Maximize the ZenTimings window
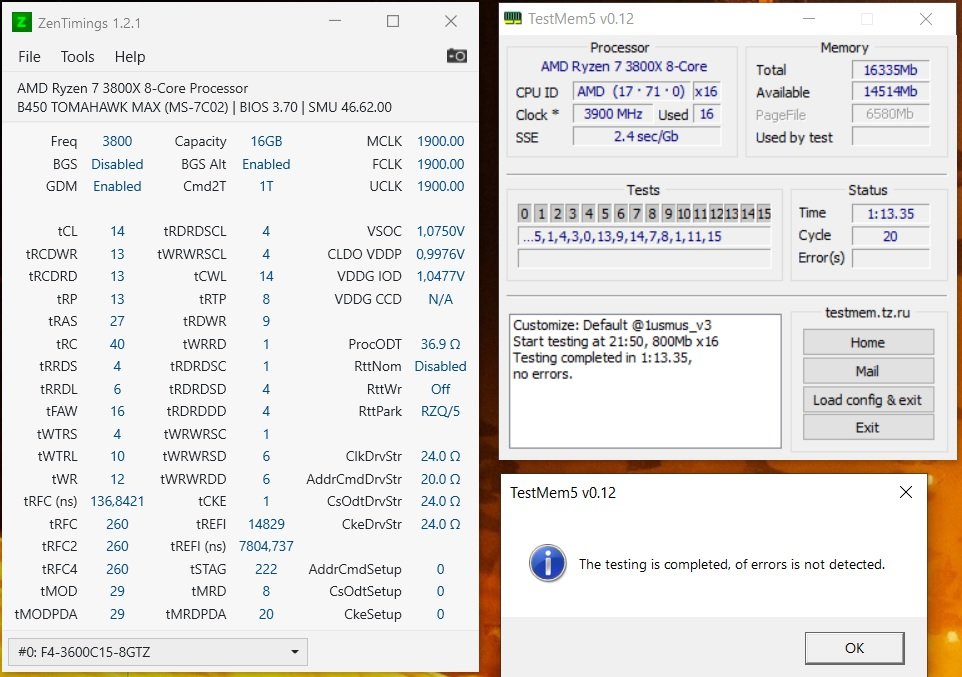Image resolution: width=962 pixels, height=677 pixels. tap(393, 21)
